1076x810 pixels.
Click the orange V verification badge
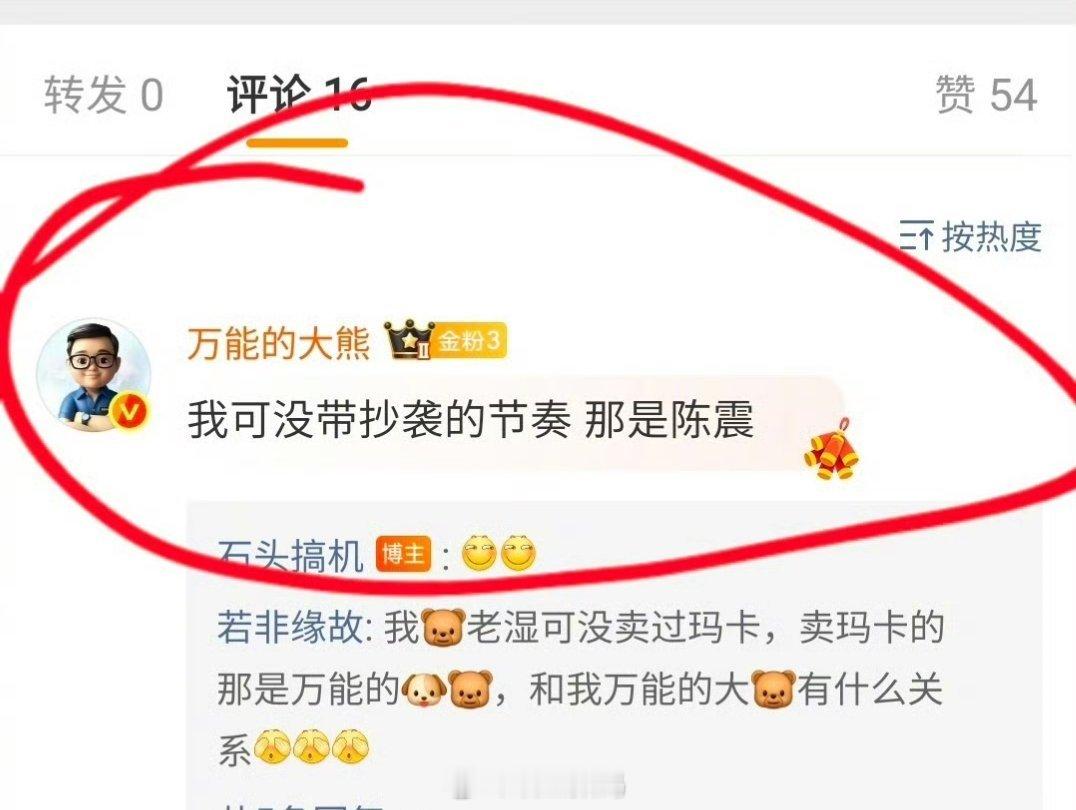point(130,412)
